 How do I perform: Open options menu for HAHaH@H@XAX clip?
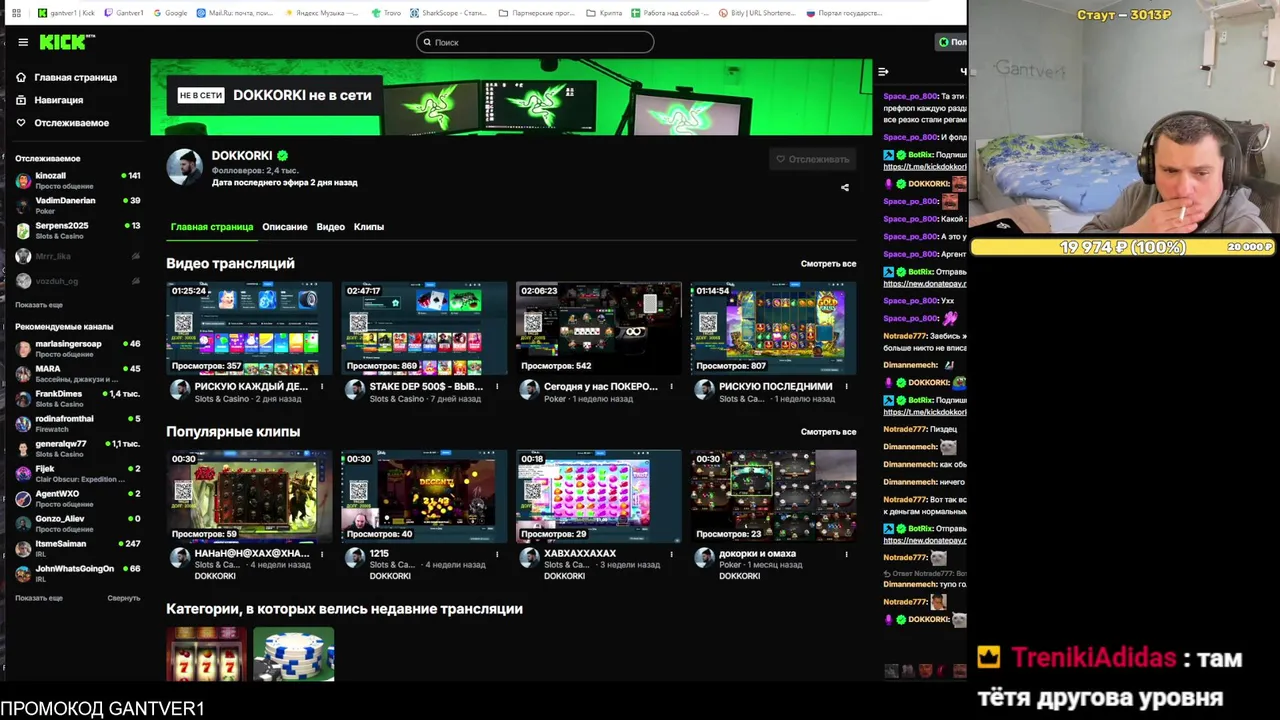click(322, 554)
